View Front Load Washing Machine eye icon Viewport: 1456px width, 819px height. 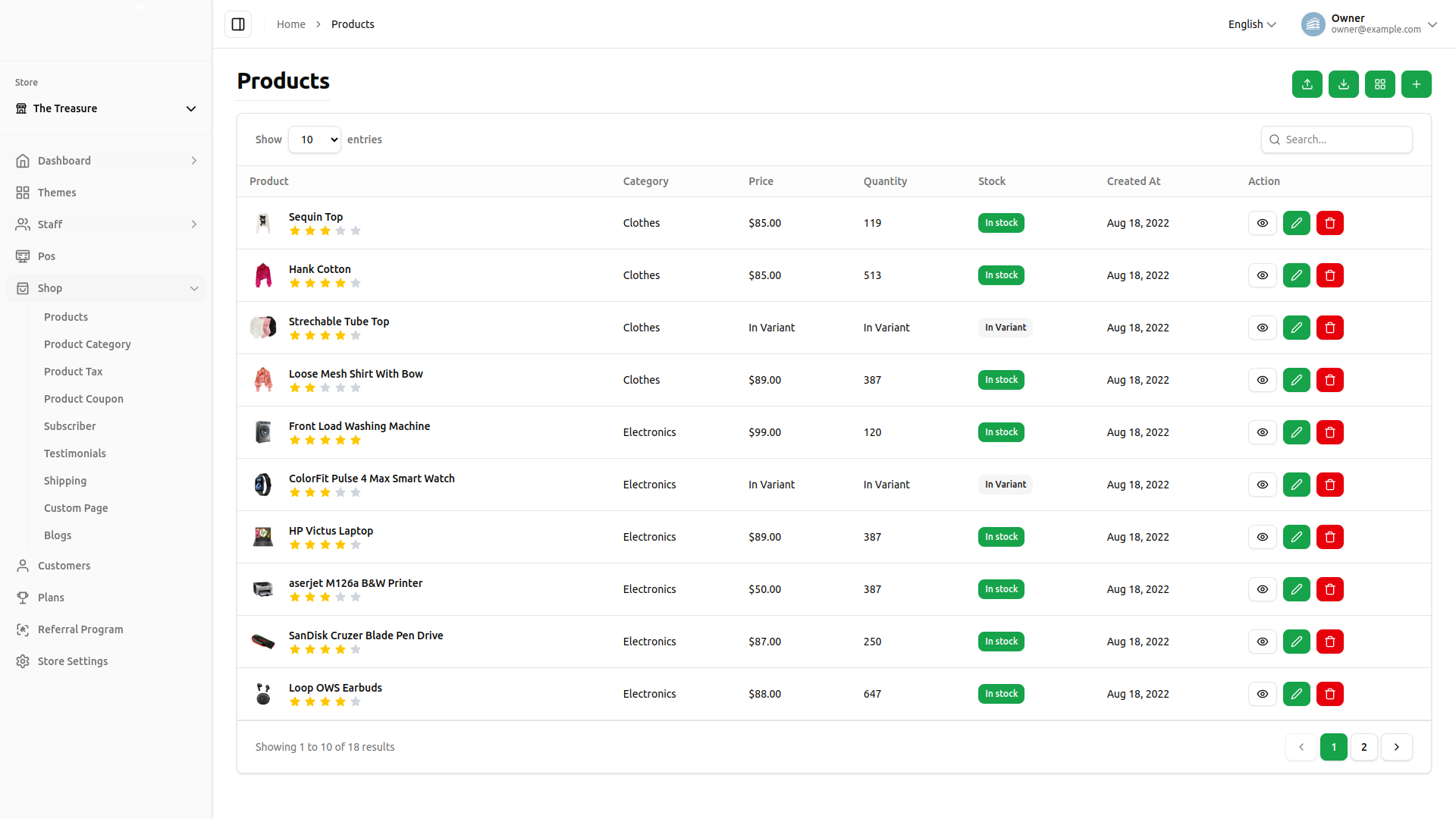[1262, 432]
